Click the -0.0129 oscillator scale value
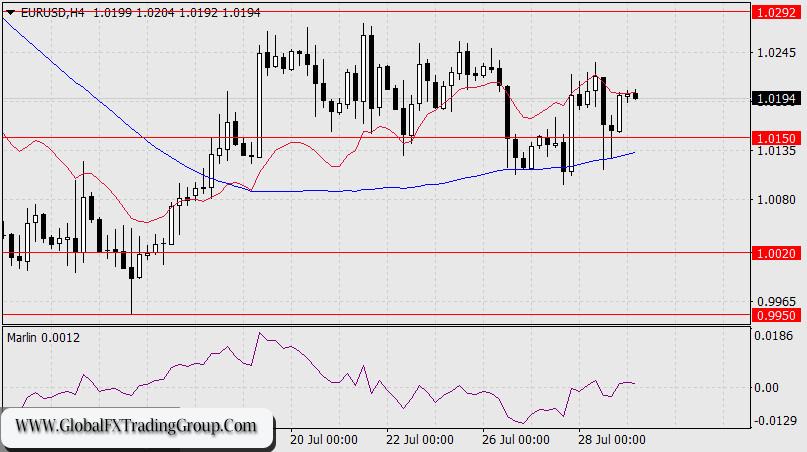 pyautogui.click(x=775, y=421)
